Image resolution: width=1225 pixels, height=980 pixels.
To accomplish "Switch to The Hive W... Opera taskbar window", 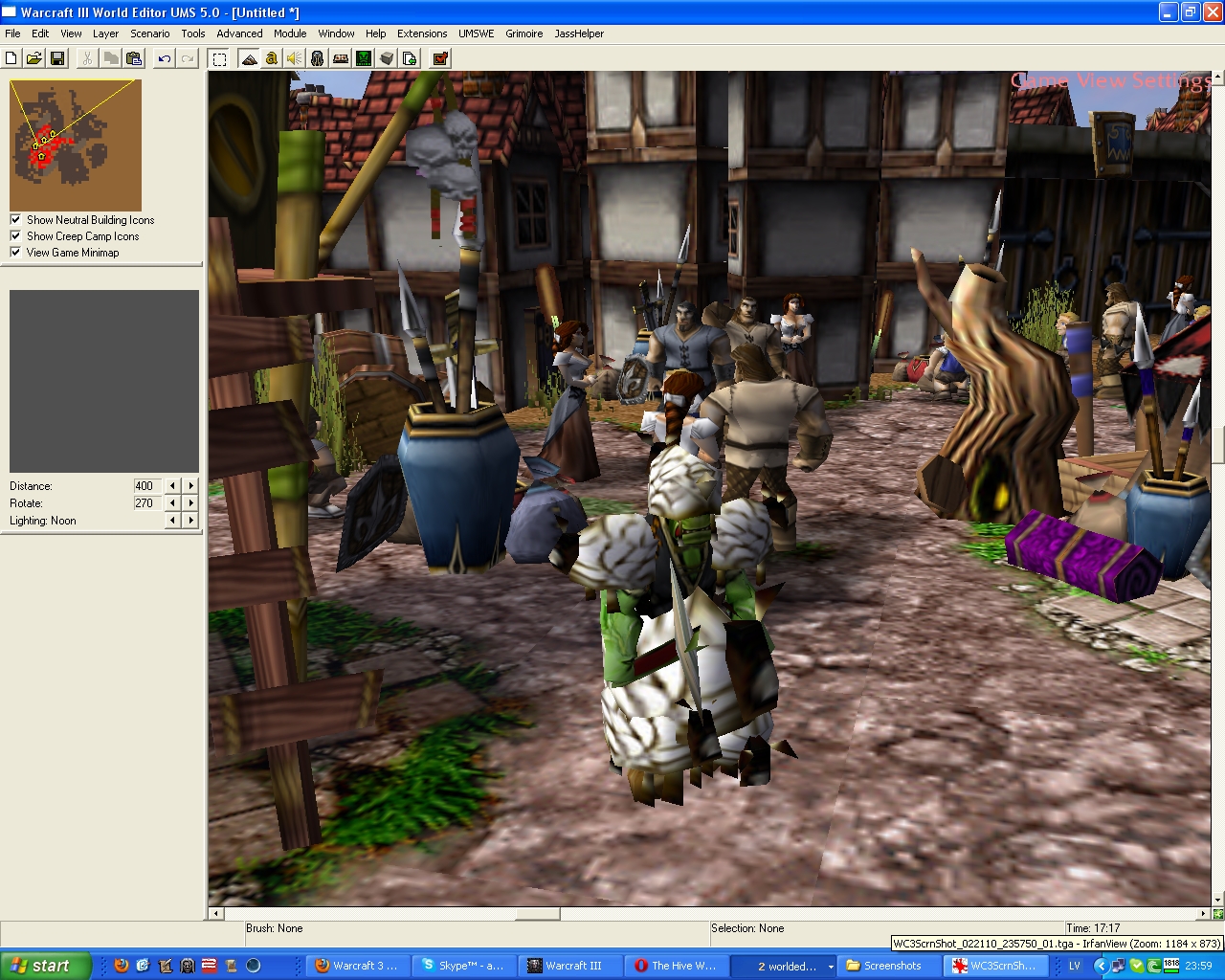I will tap(678, 966).
